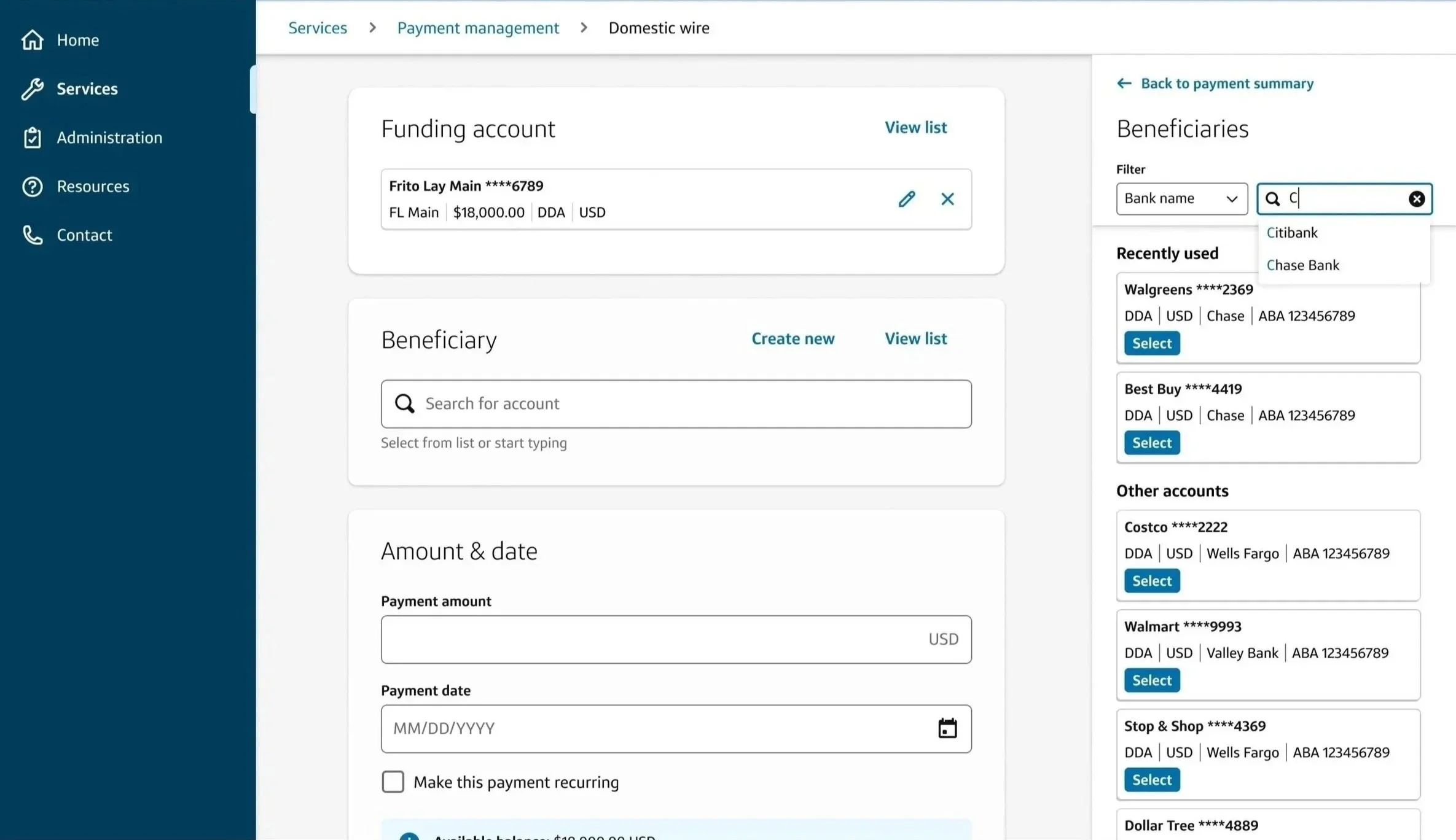The height and width of the screenshot is (840, 1456).
Task: Click the Search for account field
Action: [x=676, y=404]
